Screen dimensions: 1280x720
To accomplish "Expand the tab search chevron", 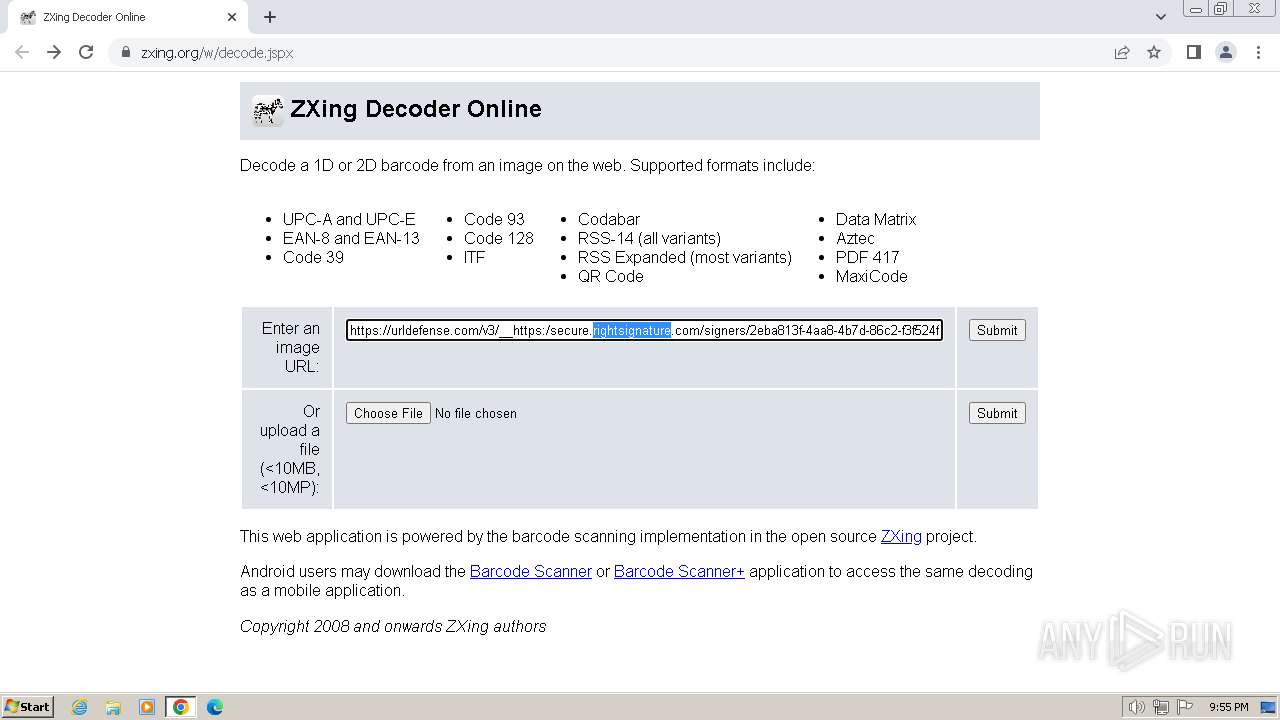I will click(x=1160, y=17).
